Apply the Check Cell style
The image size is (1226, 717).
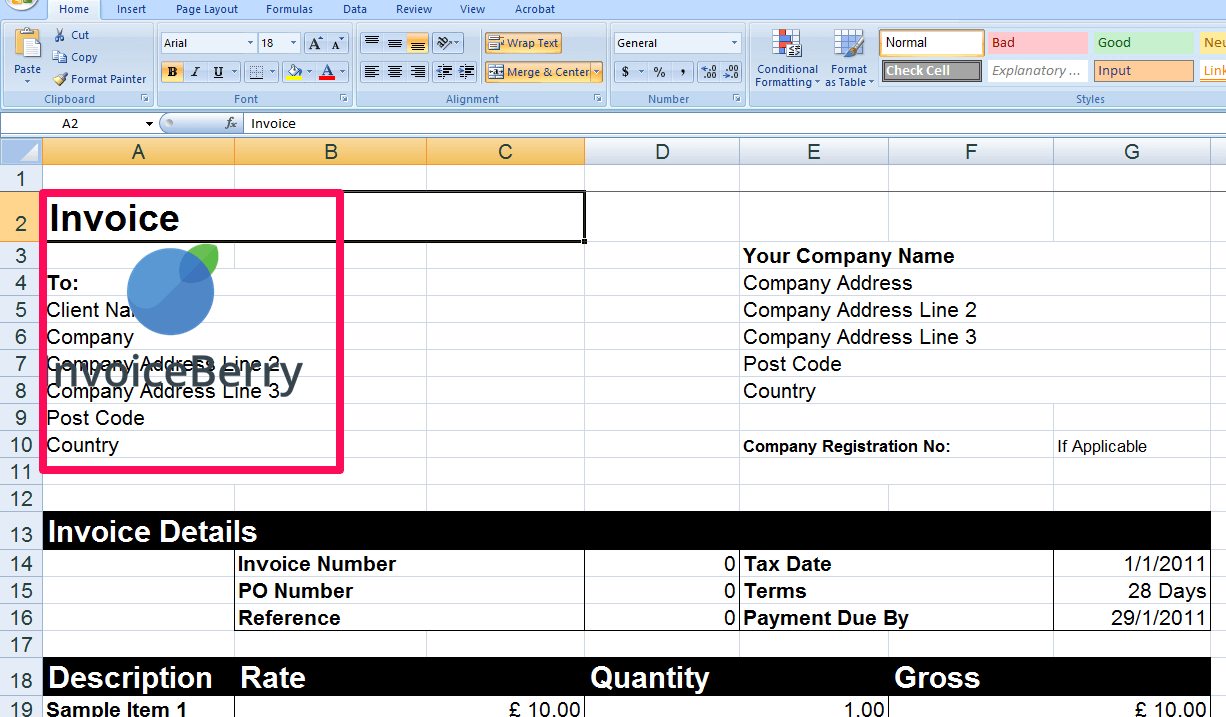pos(932,71)
